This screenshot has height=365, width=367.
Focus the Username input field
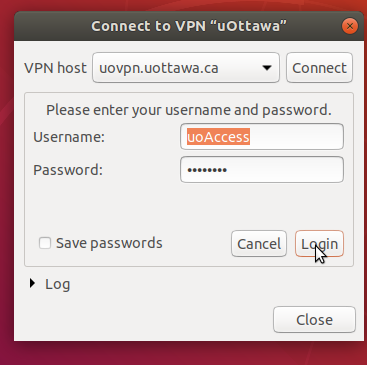pos(262,137)
